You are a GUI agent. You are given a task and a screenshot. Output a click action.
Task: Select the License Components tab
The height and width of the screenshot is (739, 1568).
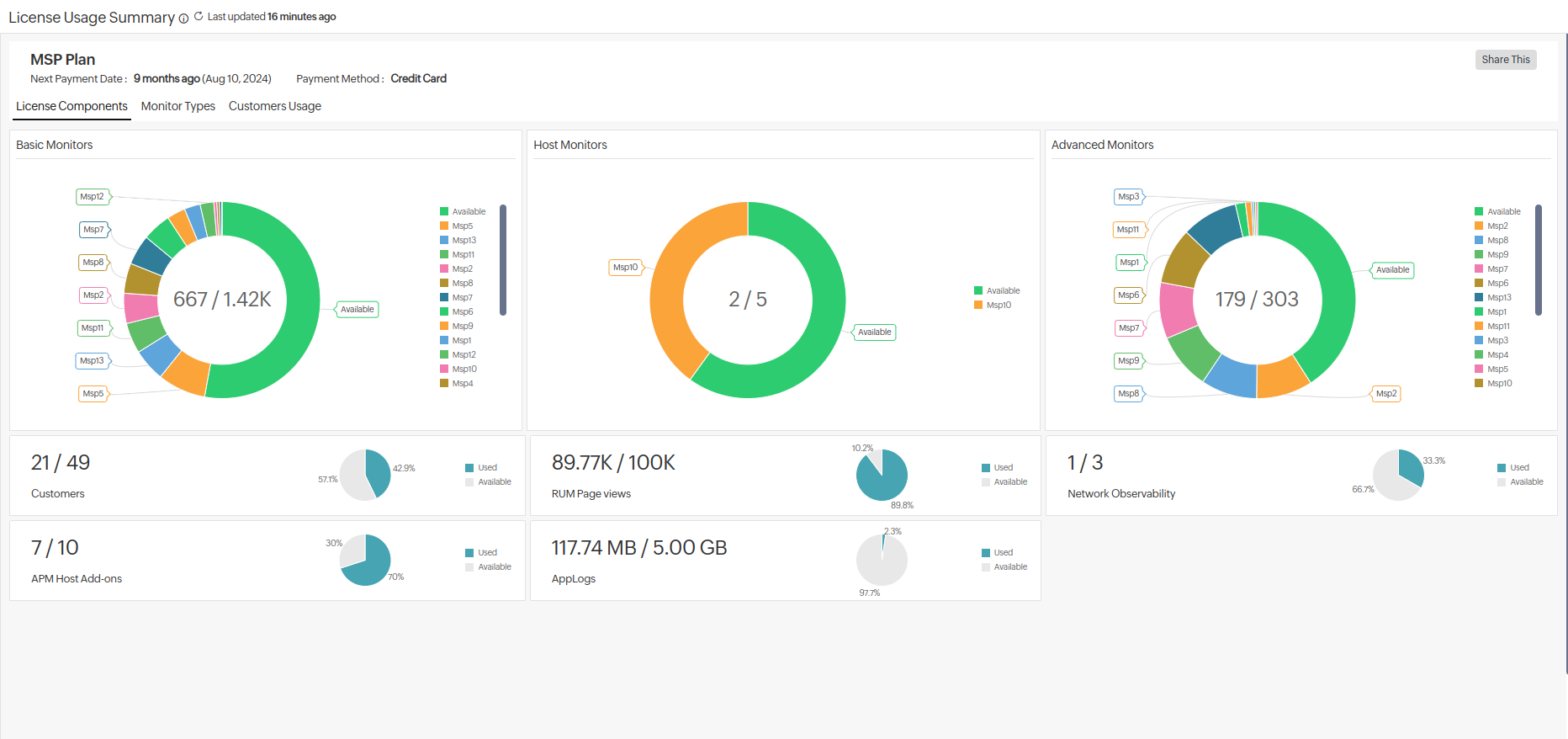pos(72,106)
